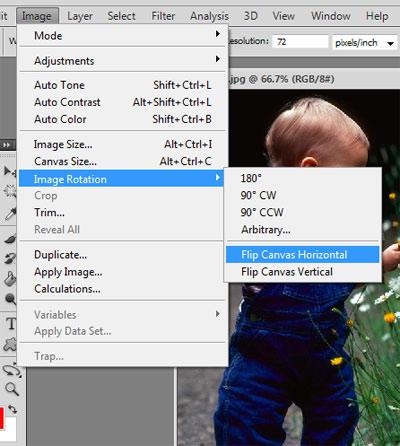Screen dimensions: 400x446
Task: Open the Select menu
Action: (121, 16)
